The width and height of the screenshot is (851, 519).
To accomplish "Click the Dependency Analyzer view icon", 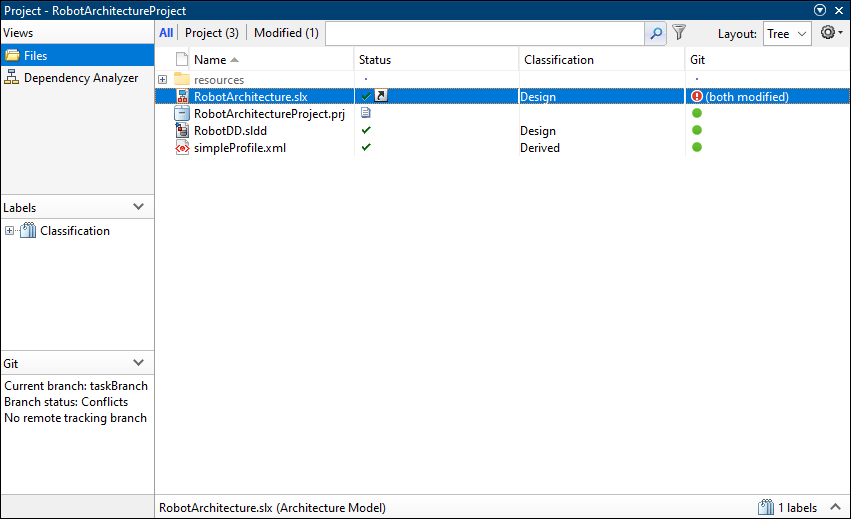I will 12,78.
